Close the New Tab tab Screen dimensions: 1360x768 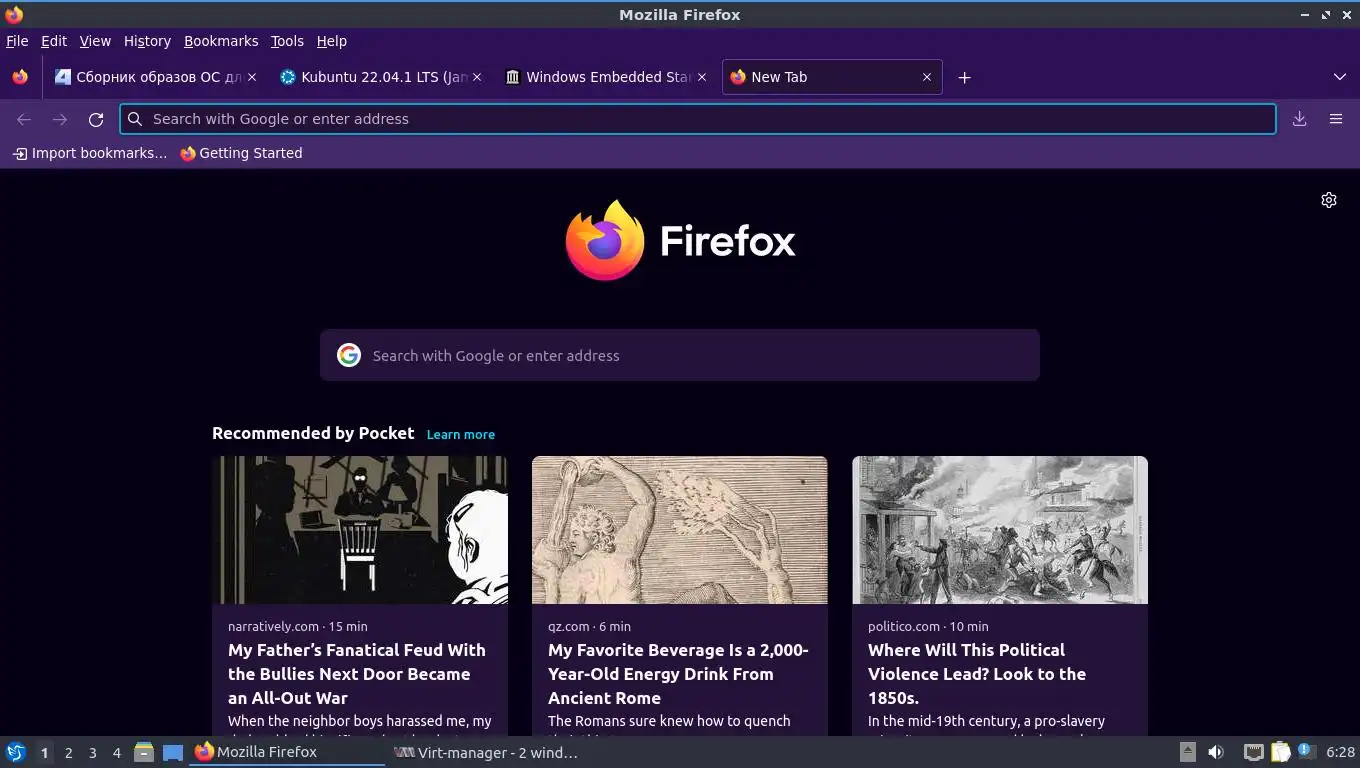[x=926, y=77]
